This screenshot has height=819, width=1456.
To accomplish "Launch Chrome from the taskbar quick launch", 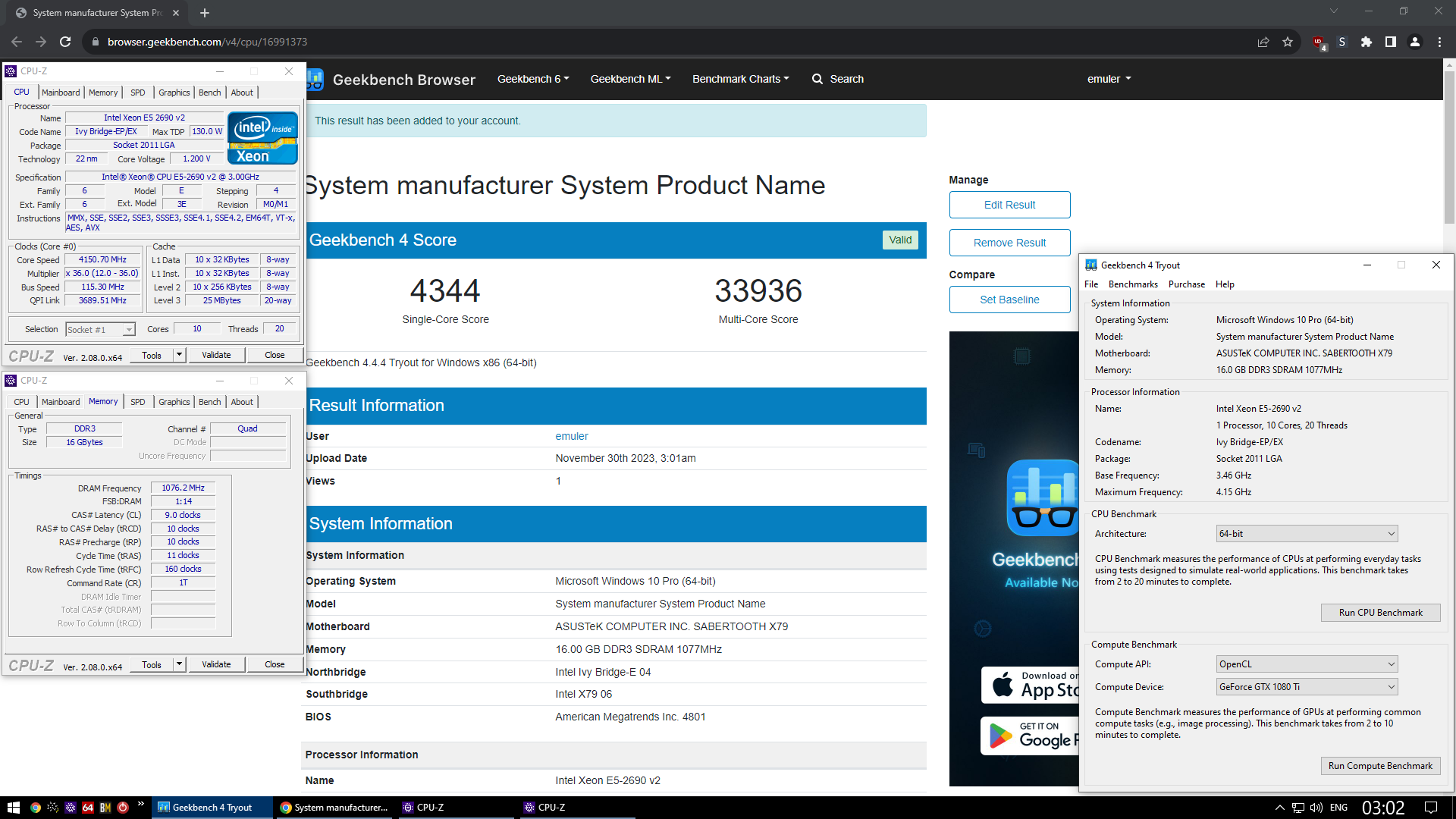I will [35, 808].
